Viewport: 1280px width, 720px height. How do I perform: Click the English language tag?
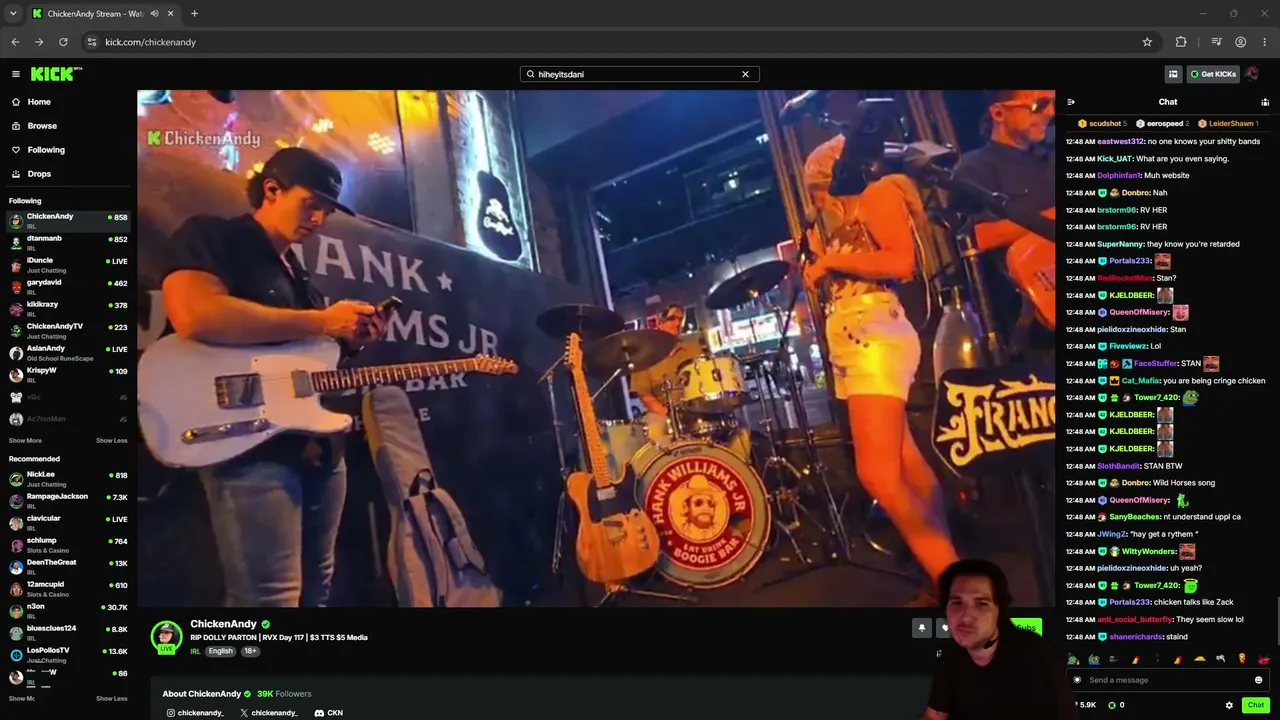click(x=220, y=651)
